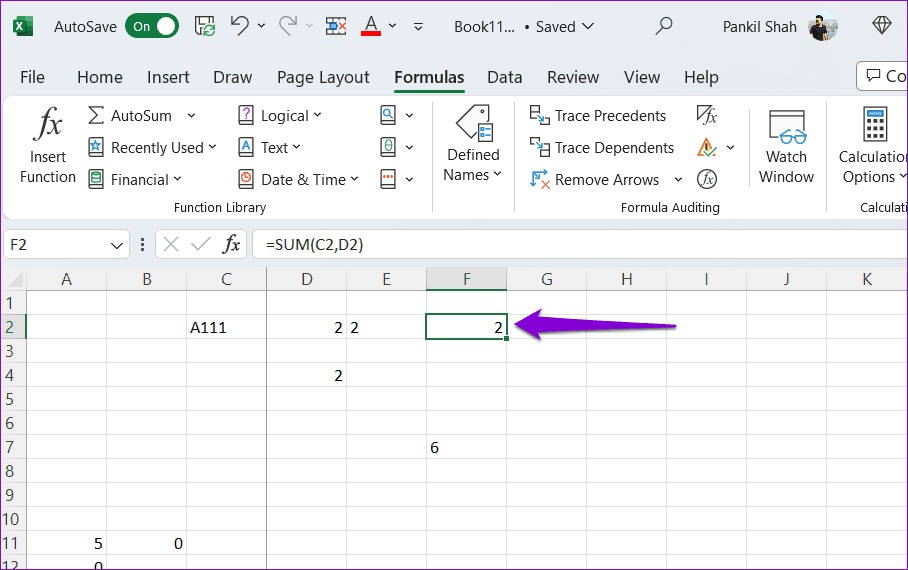Select row 7 header
908x570 pixels.
12,447
